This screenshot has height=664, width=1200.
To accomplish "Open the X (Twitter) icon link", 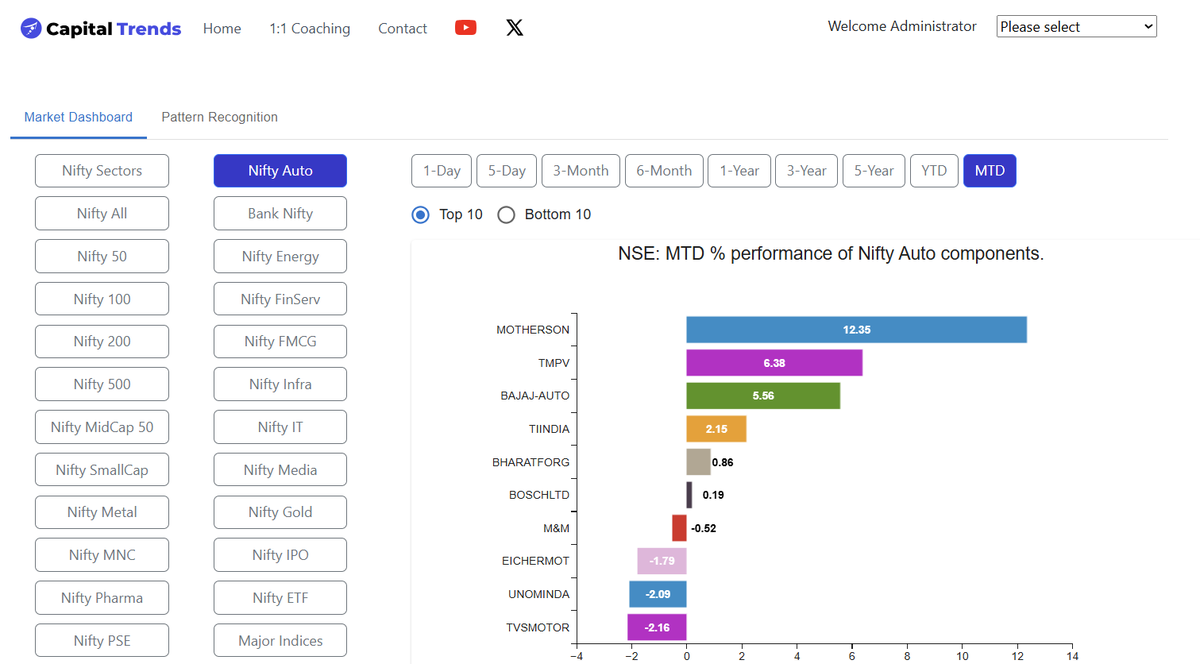I will click(x=514, y=27).
